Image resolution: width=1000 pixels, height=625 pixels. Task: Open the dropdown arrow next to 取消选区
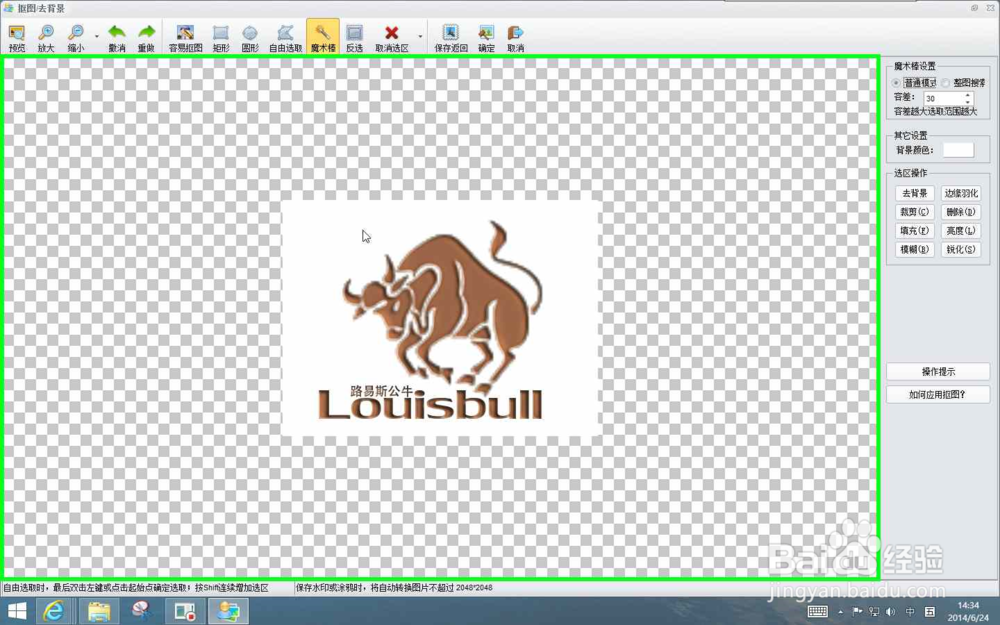pyautogui.click(x=420, y=37)
